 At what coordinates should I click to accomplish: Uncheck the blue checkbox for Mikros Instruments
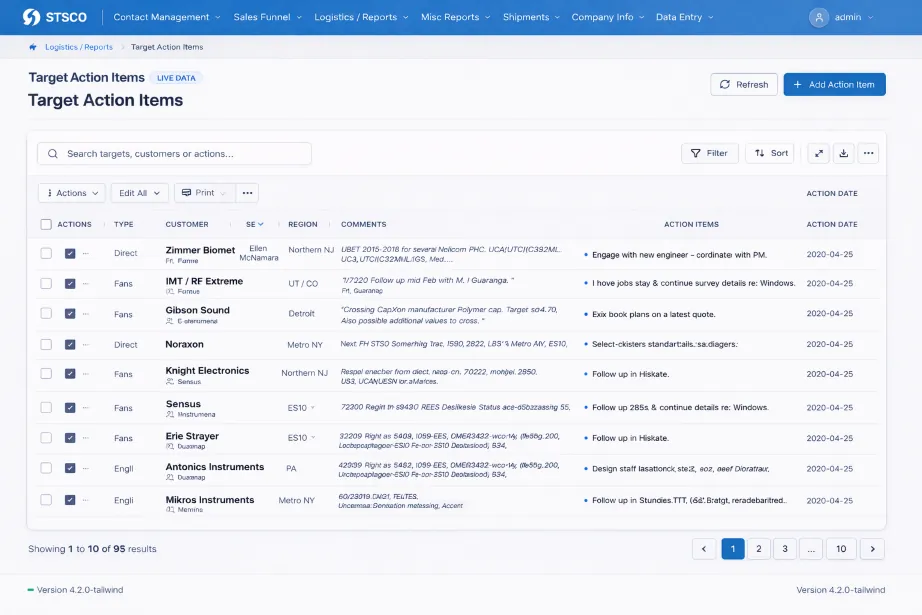[x=70, y=500]
